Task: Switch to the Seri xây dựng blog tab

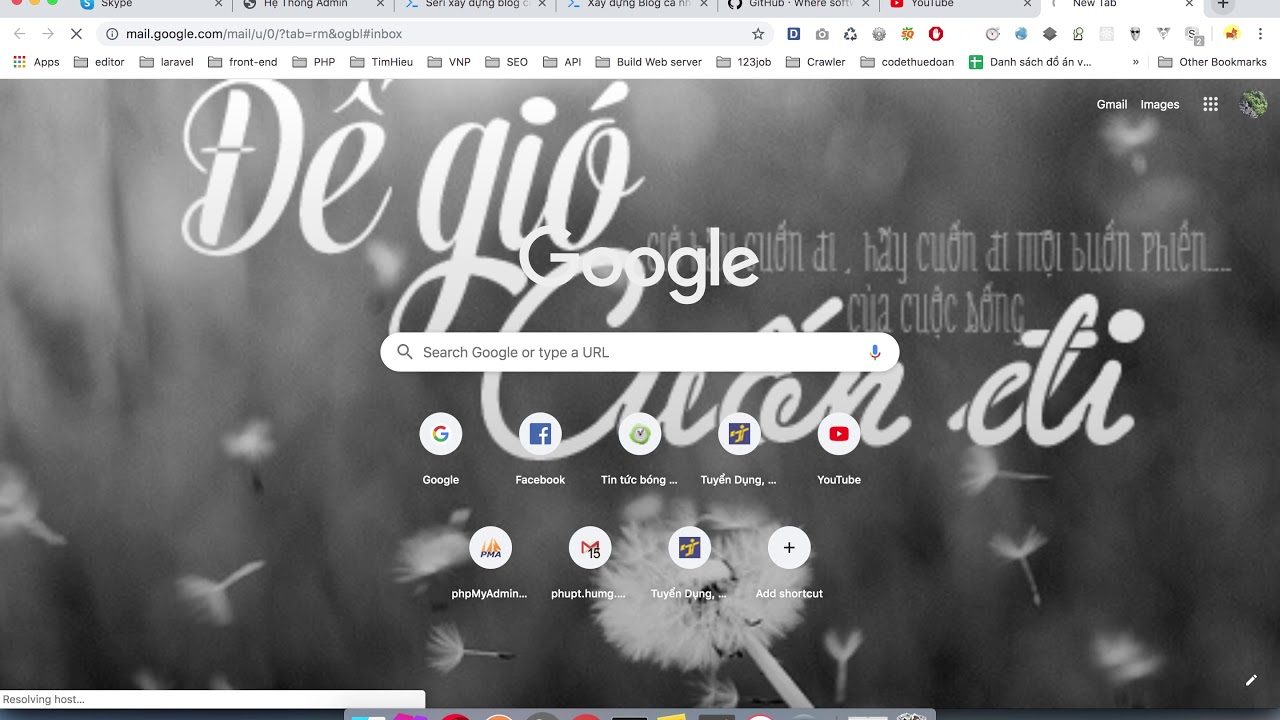Action: click(x=475, y=5)
